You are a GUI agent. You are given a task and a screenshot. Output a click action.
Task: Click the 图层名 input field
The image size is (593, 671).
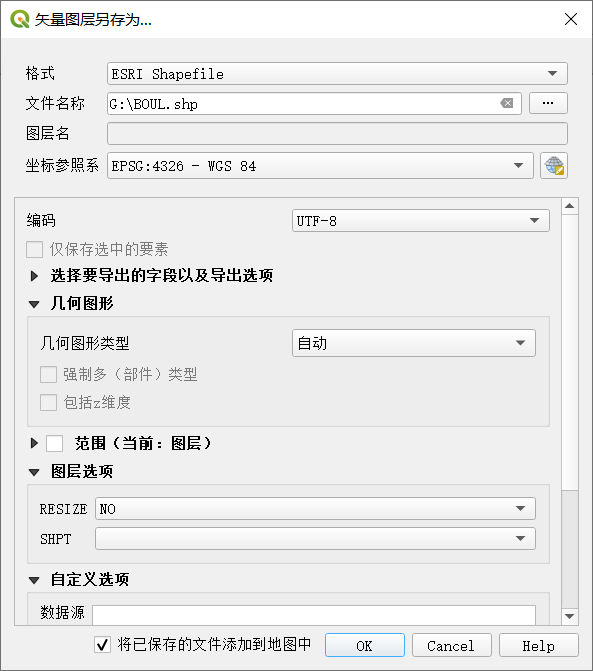(337, 134)
